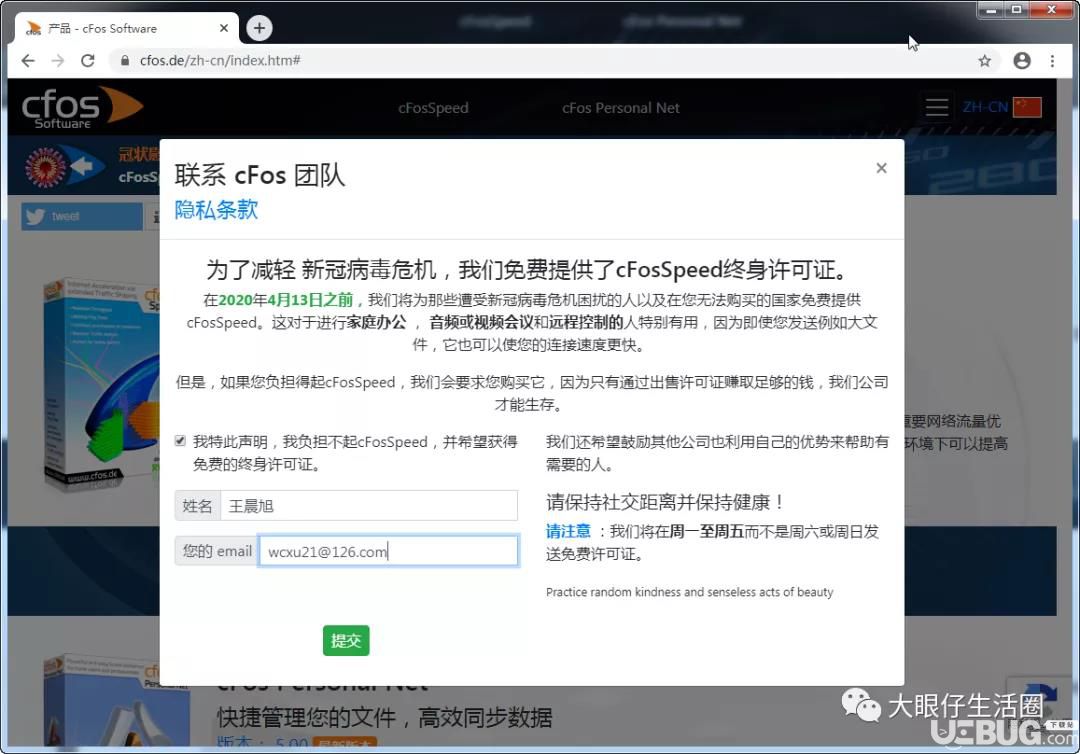The image size is (1080, 754).
Task: Click the 您的 email input field
Action: point(388,551)
